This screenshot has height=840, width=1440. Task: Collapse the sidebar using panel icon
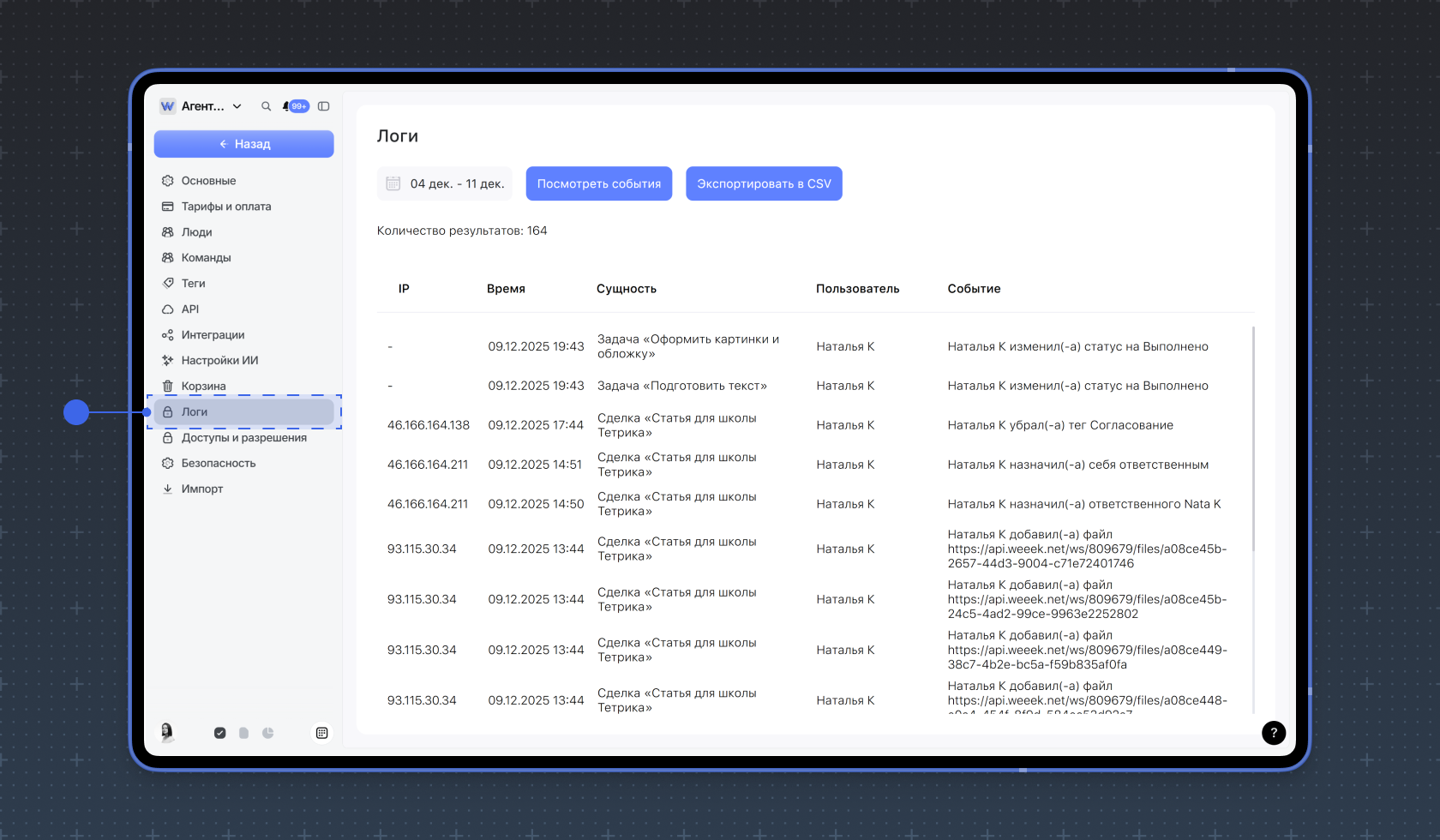[x=323, y=106]
